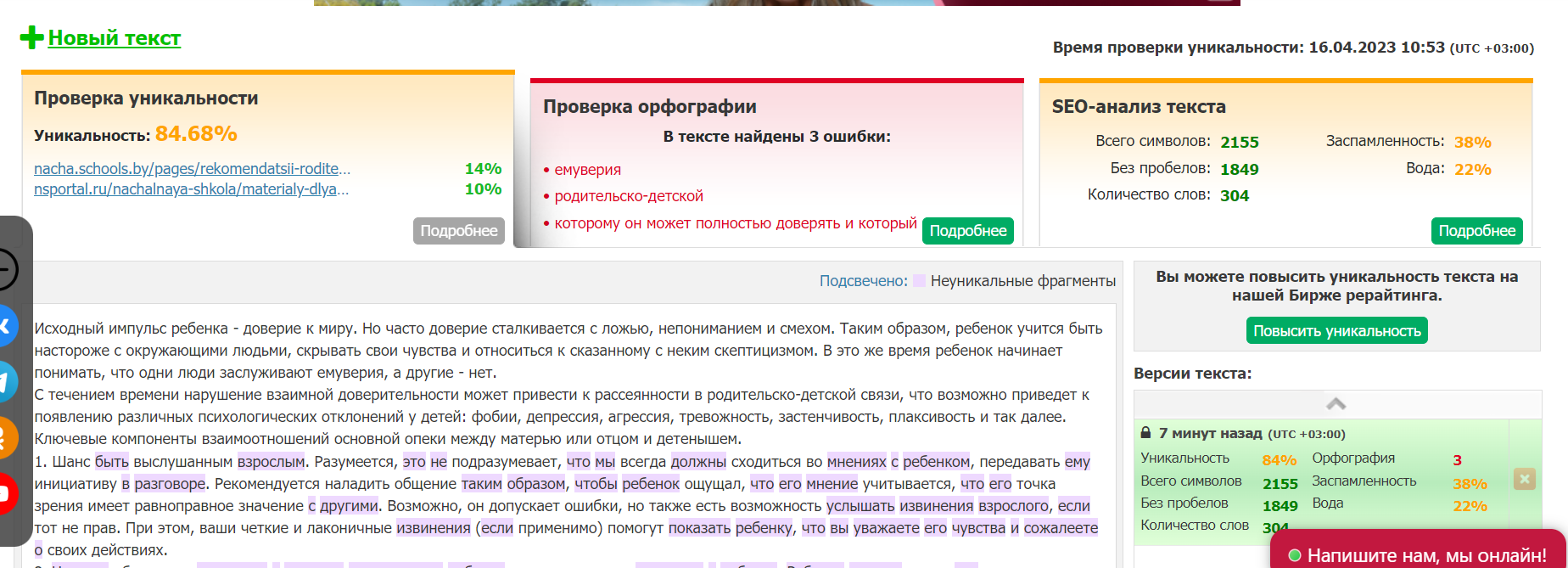Open the Новый текст link
Image resolution: width=1568 pixels, height=568 pixels.
coord(114,38)
